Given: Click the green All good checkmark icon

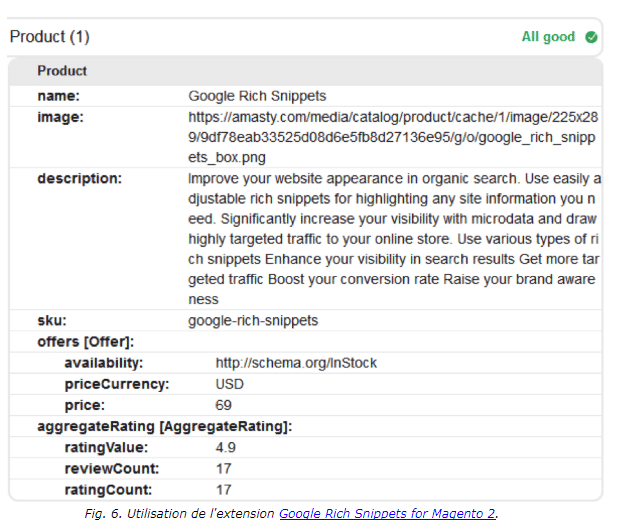Looking at the screenshot, I should [591, 37].
